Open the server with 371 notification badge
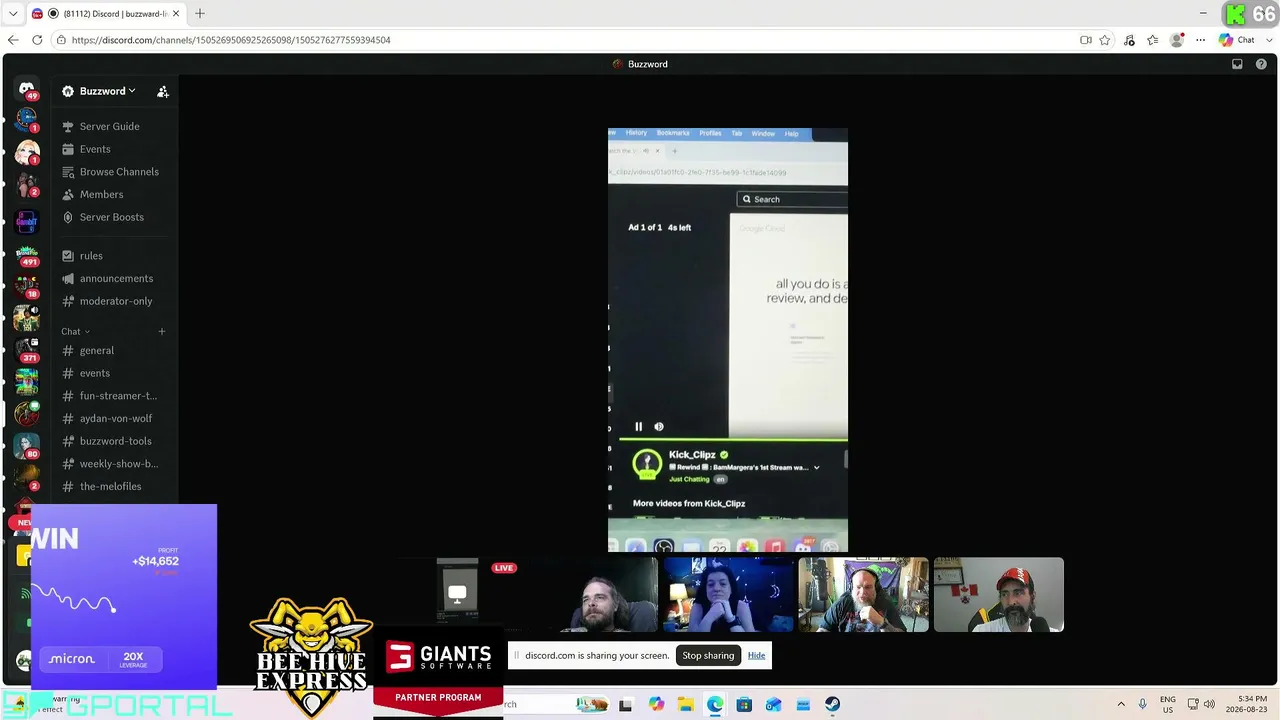The image size is (1280, 720). (x=27, y=349)
